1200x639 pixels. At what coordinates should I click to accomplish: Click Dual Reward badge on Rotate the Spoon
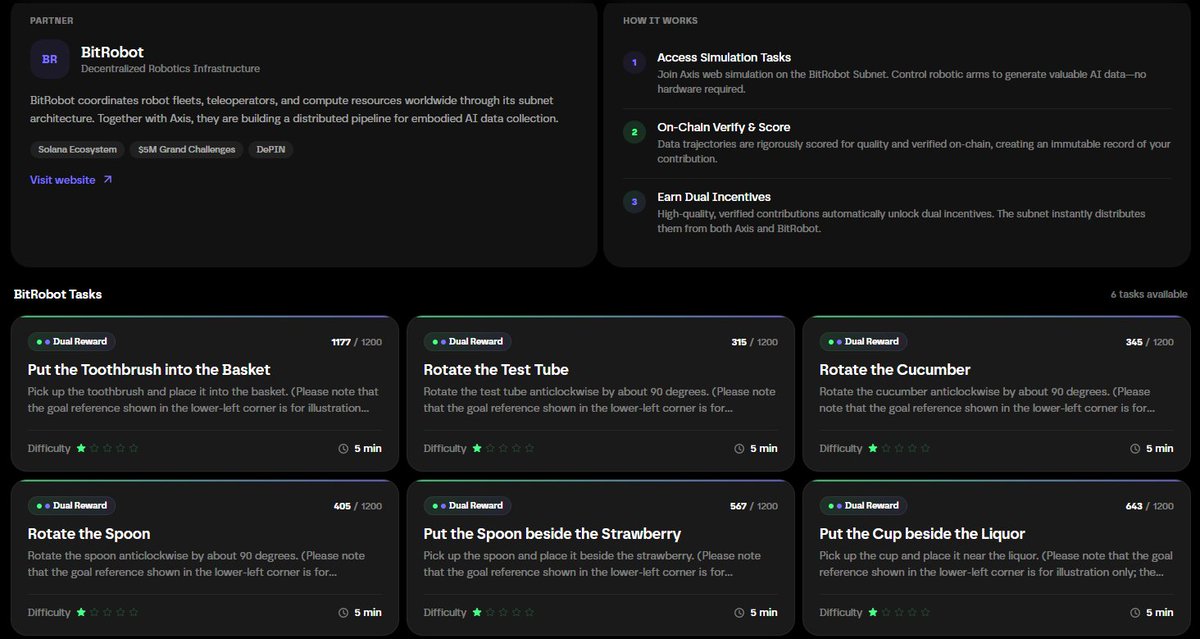click(72, 506)
